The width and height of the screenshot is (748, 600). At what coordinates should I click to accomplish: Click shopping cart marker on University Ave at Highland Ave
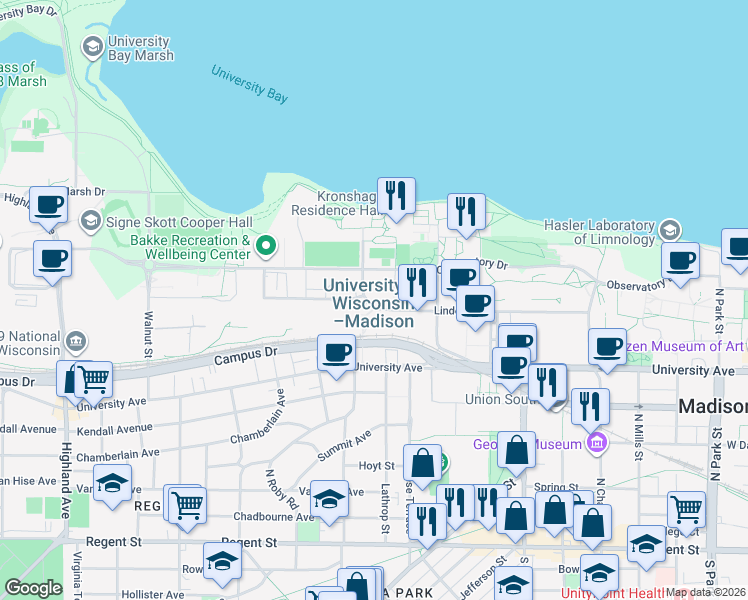coord(94,380)
